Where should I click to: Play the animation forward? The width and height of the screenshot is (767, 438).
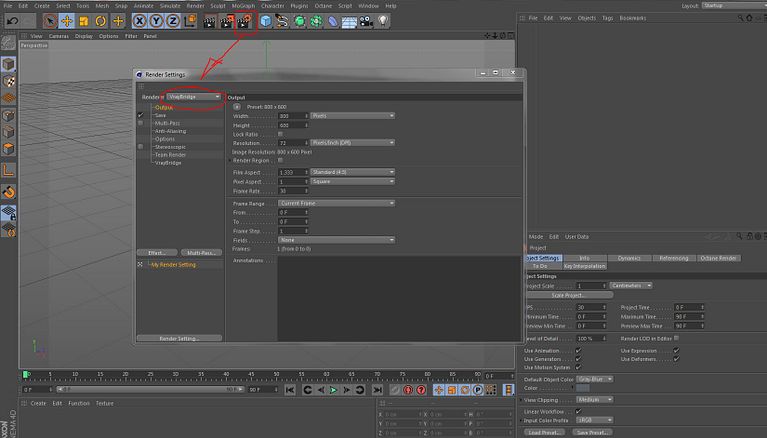click(333, 390)
